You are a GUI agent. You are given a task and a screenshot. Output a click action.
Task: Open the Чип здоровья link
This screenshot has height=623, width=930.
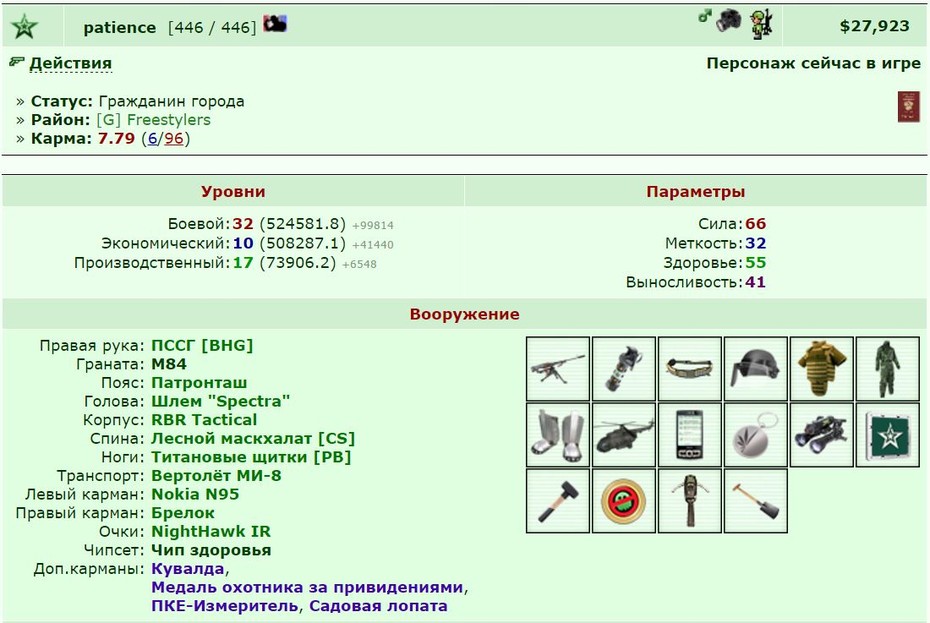click(x=211, y=550)
